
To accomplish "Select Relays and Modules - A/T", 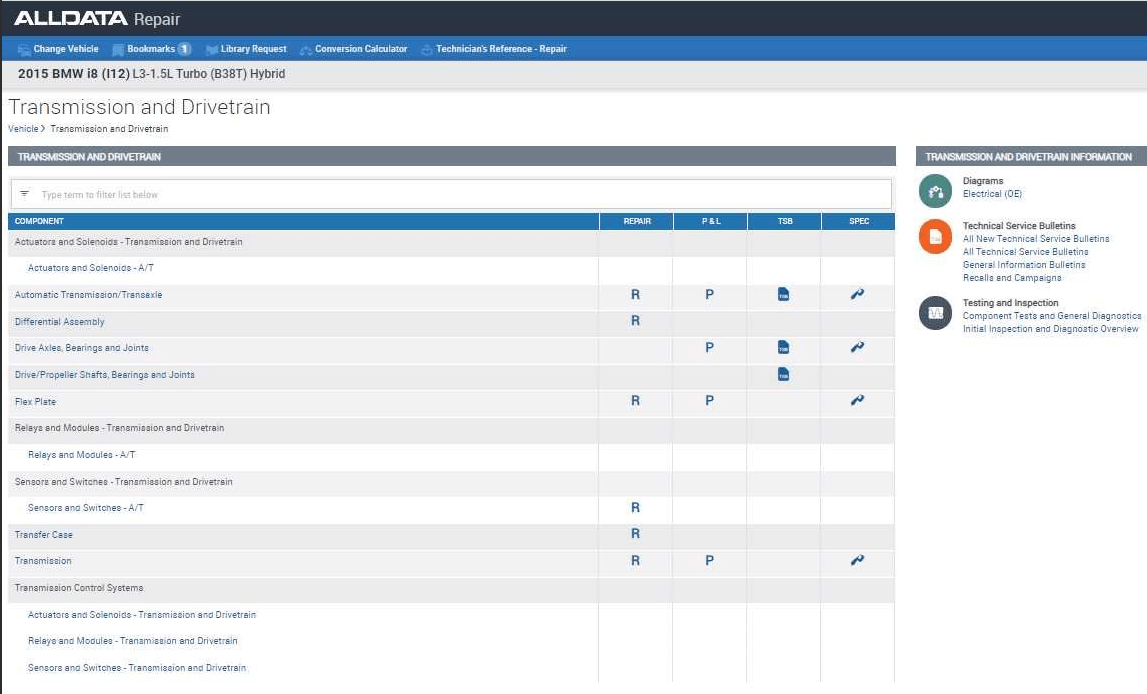I will [81, 455].
